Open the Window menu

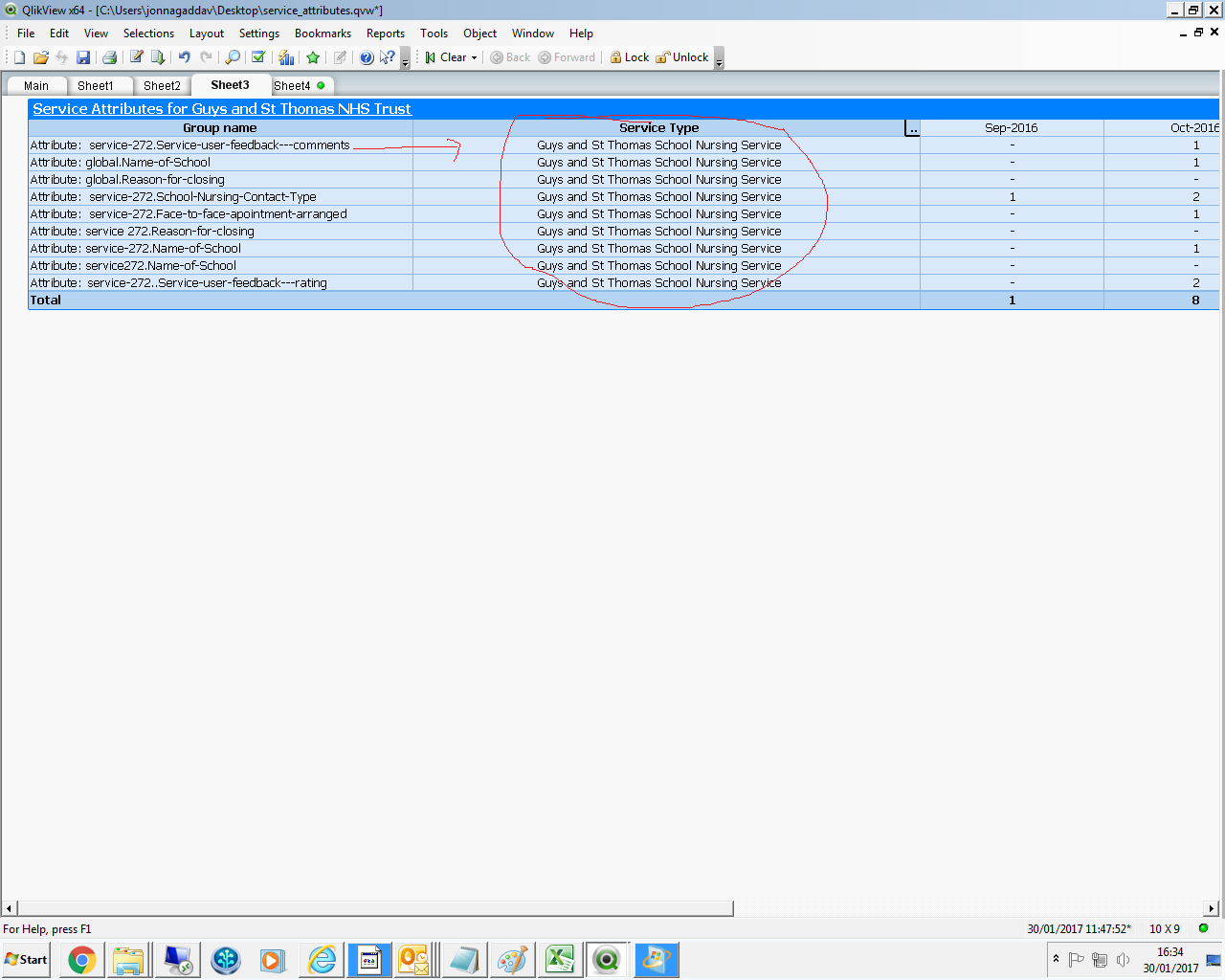coord(533,33)
